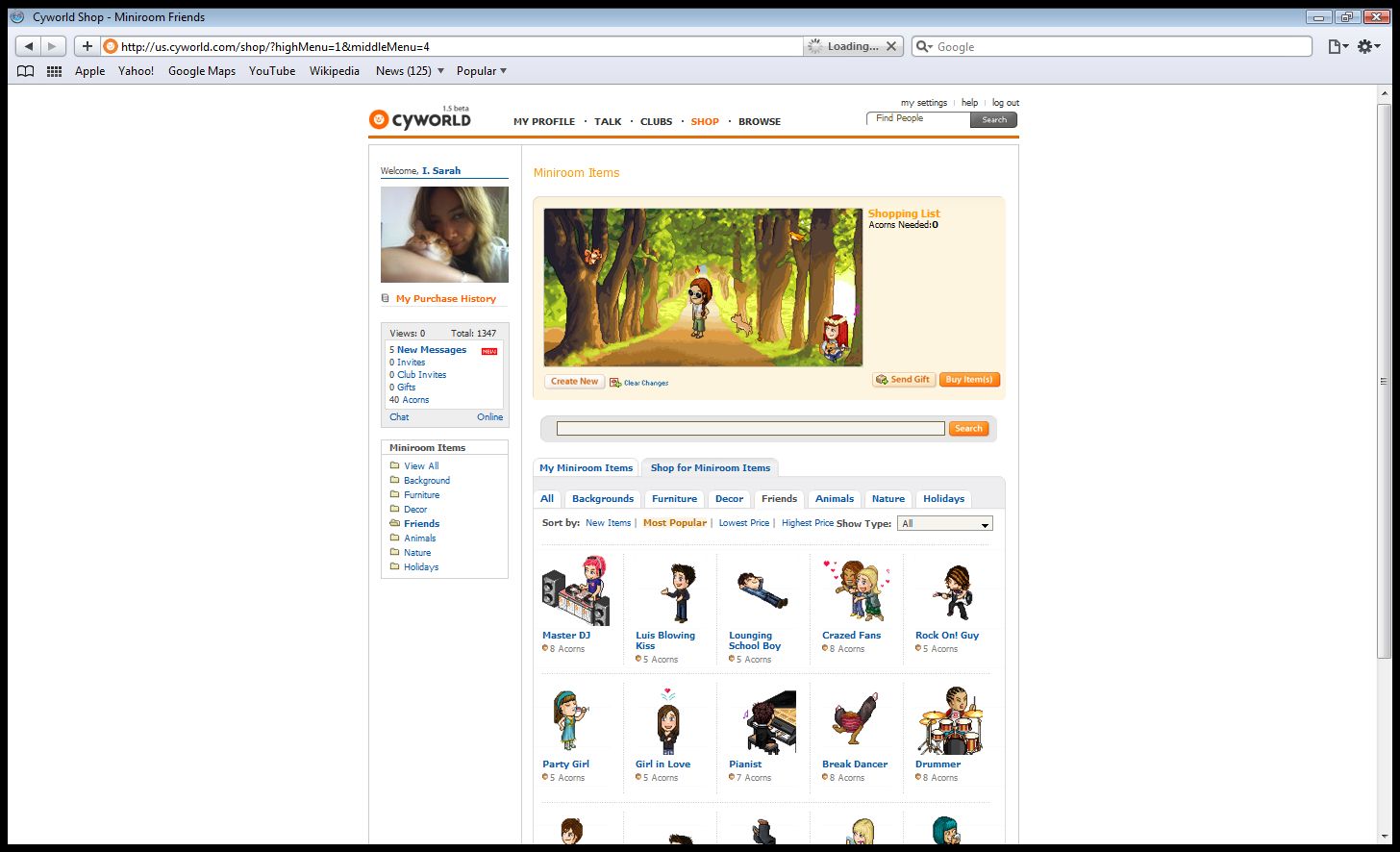Sort by Highest Price
Screen dimensions: 1400x852
click(x=808, y=523)
